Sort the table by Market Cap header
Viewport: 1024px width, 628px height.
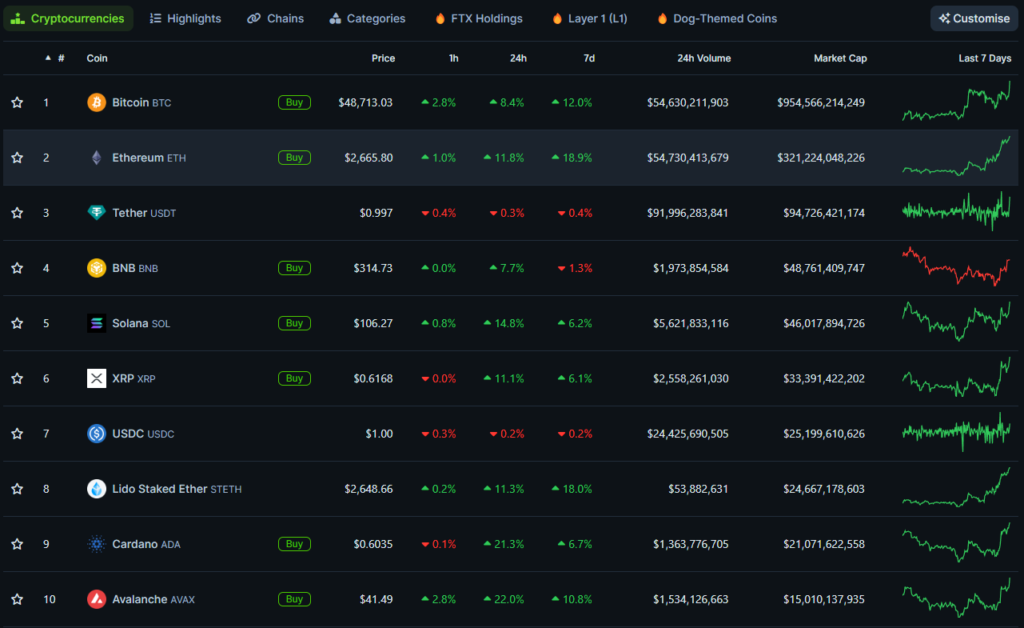tap(840, 58)
